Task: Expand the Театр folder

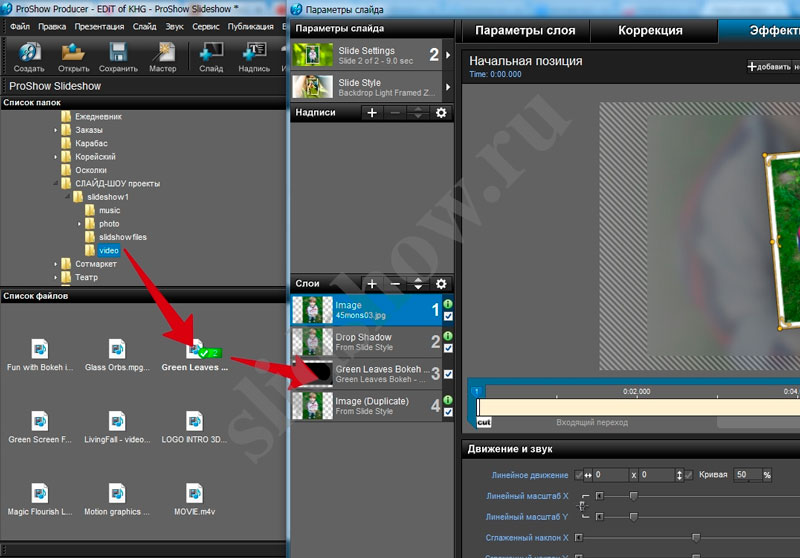Action: point(55,277)
